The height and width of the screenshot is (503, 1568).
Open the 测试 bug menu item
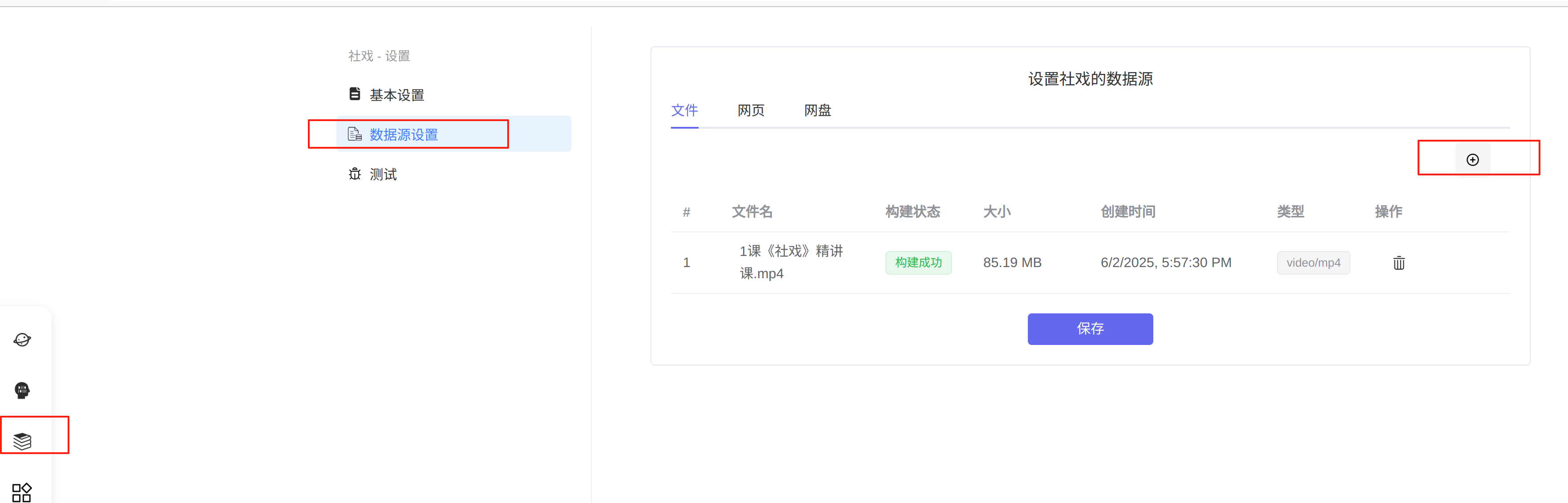[382, 175]
